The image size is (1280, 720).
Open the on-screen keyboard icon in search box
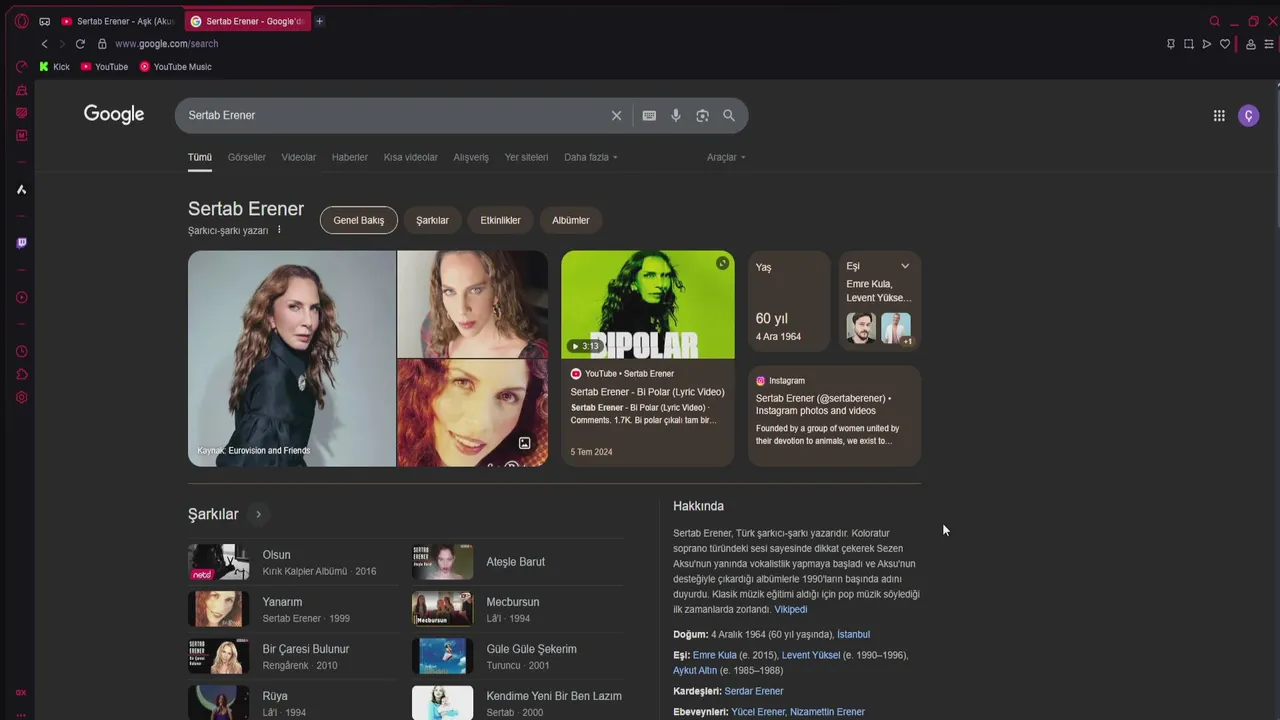[x=649, y=115]
